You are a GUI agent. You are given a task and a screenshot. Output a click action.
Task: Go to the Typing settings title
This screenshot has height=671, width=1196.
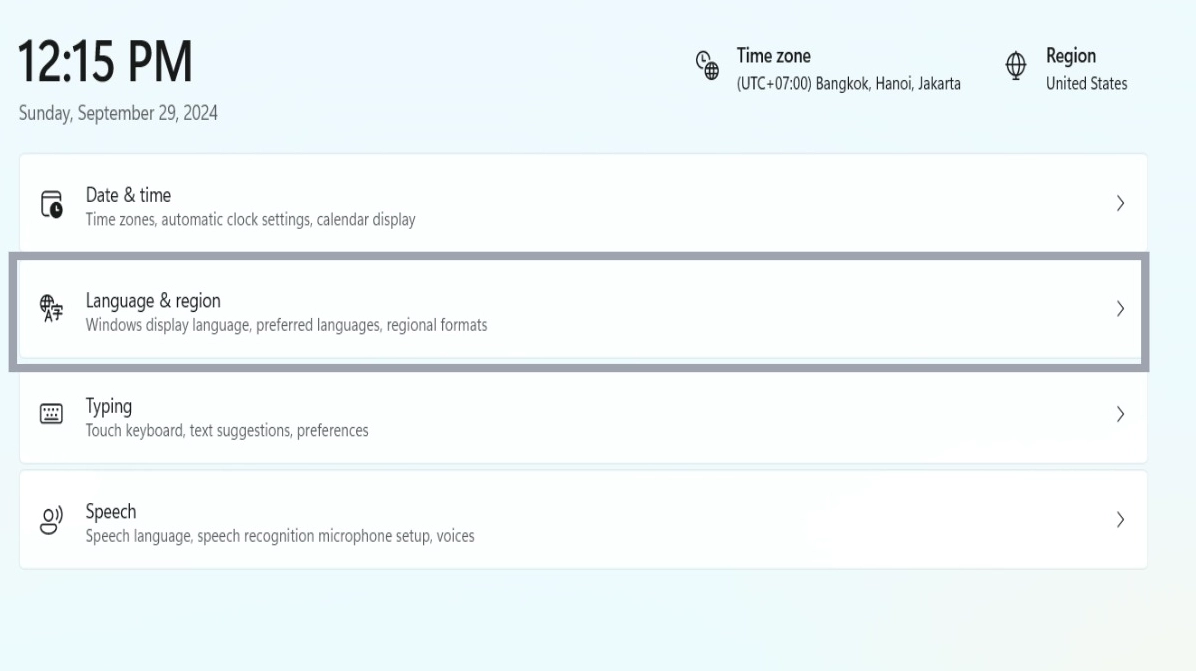click(x=109, y=406)
